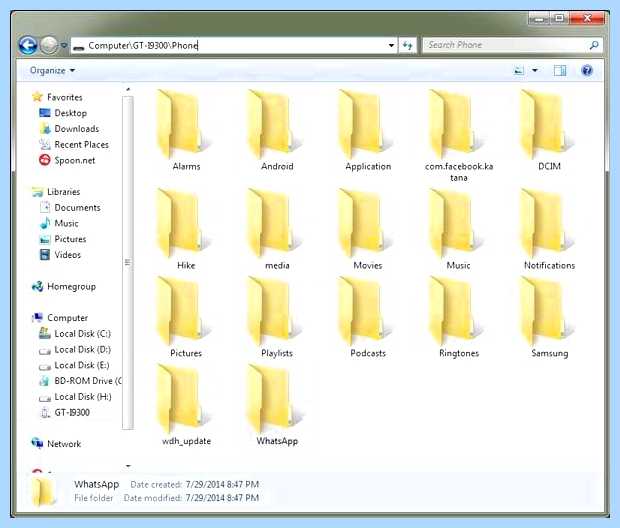Click Libraries in the navigation pane
The height and width of the screenshot is (528, 620).
pos(56,192)
